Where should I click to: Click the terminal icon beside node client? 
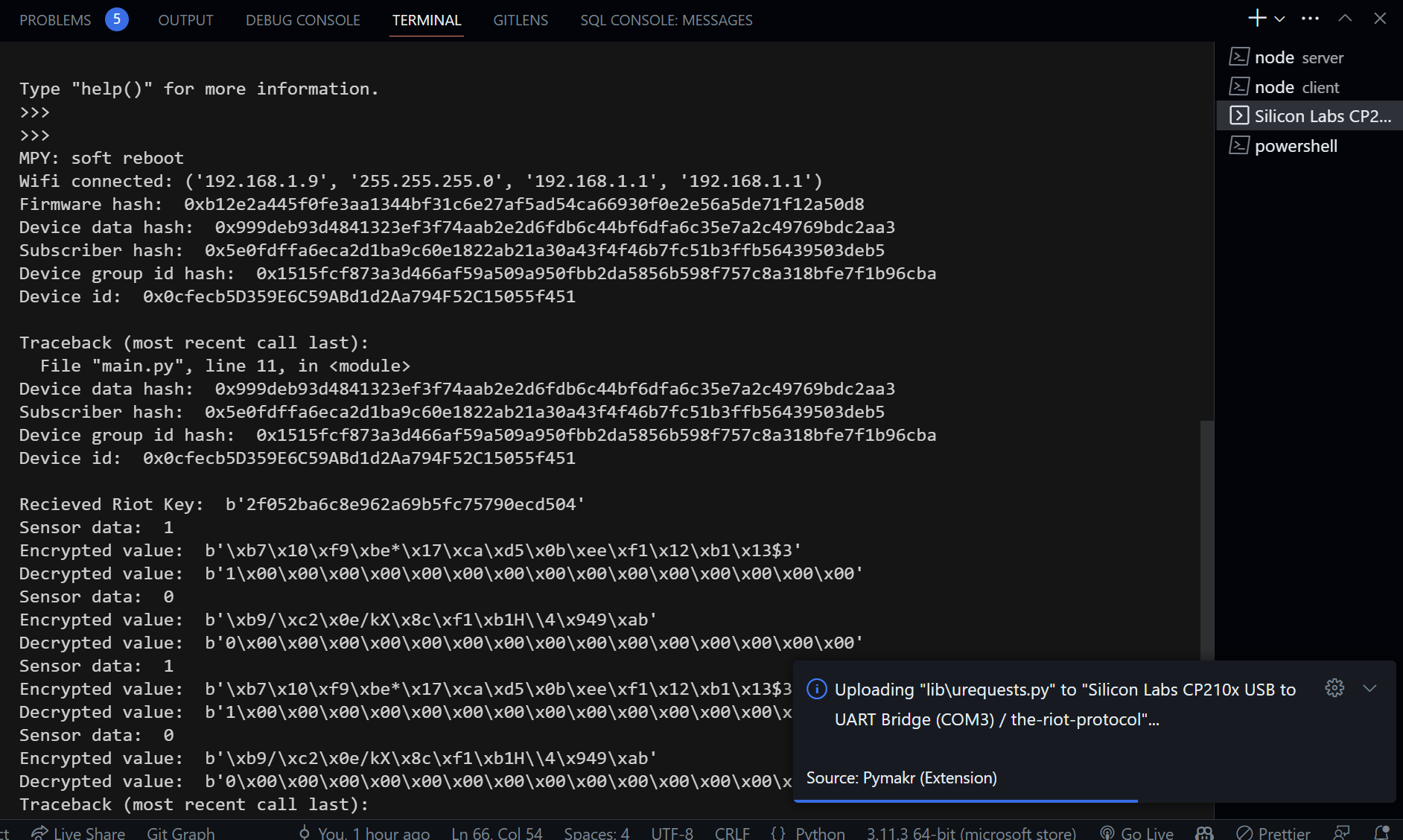[1239, 86]
